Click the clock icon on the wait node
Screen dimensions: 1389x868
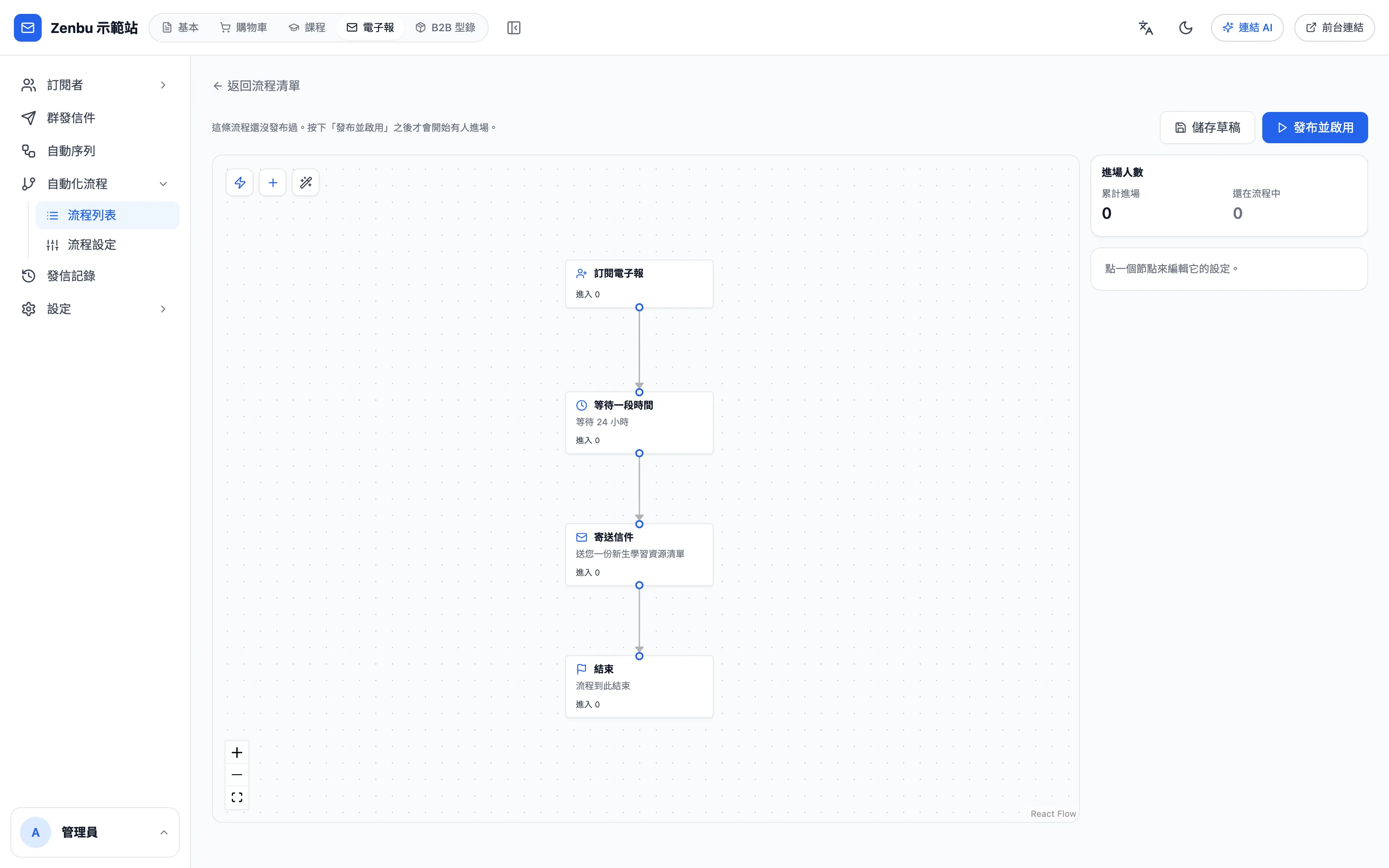coord(582,405)
